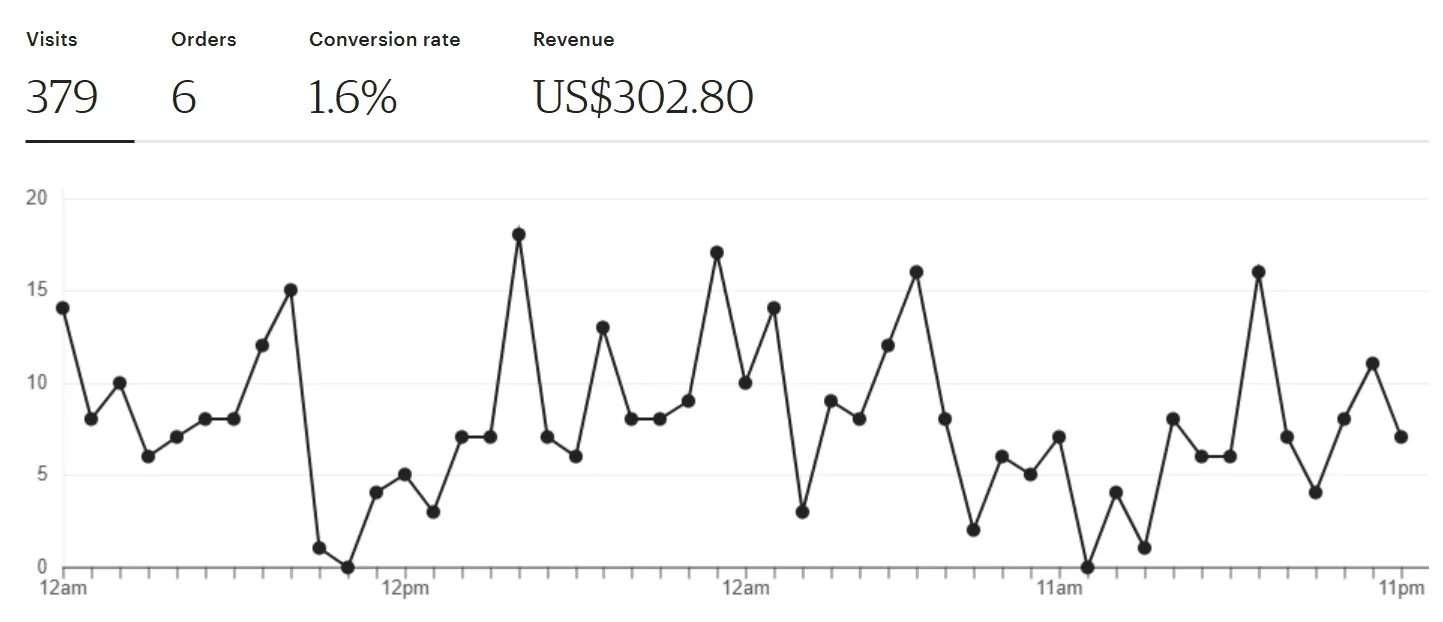Image resolution: width=1443 pixels, height=622 pixels.
Task: Click the data point above the 12pm label
Action: pos(404,474)
